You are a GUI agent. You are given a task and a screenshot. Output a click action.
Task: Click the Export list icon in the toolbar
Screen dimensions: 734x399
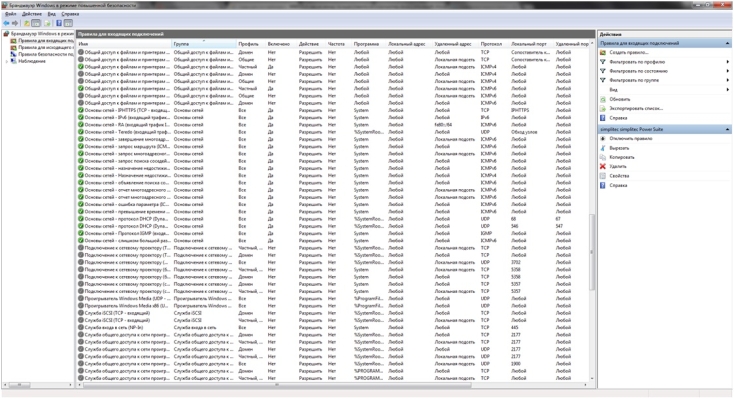pyautogui.click(x=47, y=23)
